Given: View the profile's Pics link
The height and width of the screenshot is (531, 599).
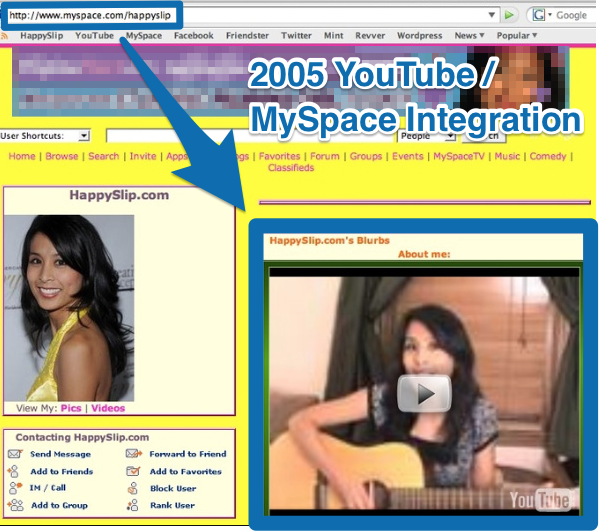Looking at the screenshot, I should click(71, 408).
